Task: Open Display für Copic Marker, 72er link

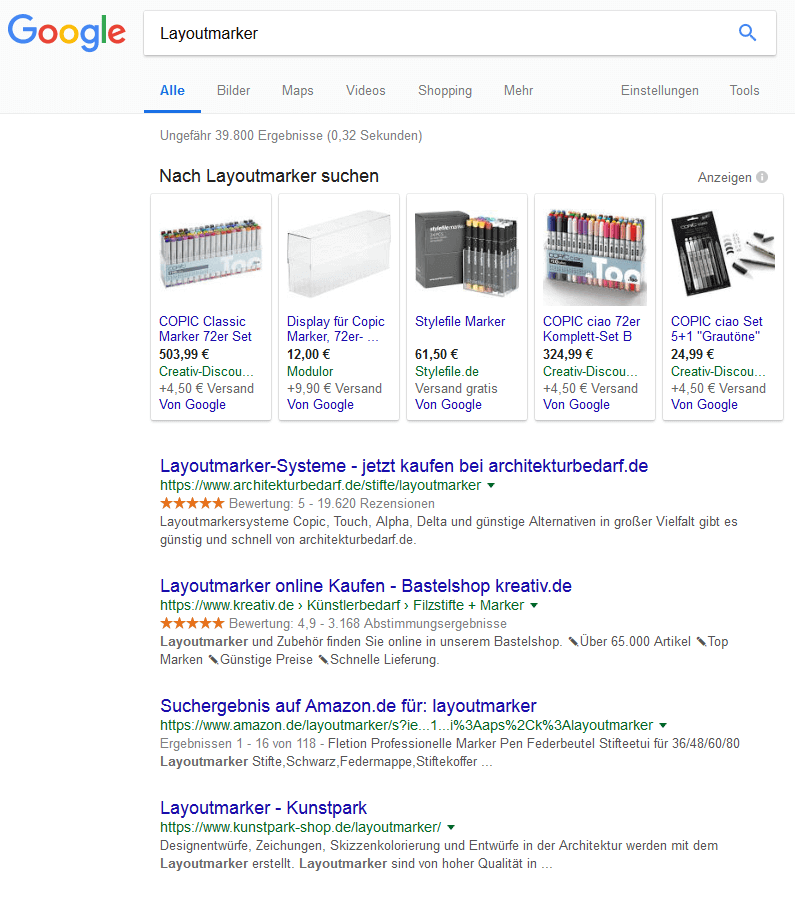Action: (336, 329)
